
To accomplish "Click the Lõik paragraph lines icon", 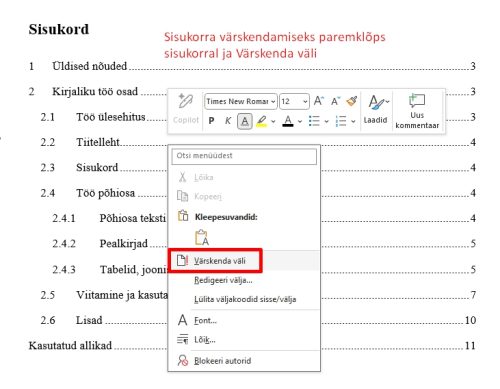I will 182,339.
